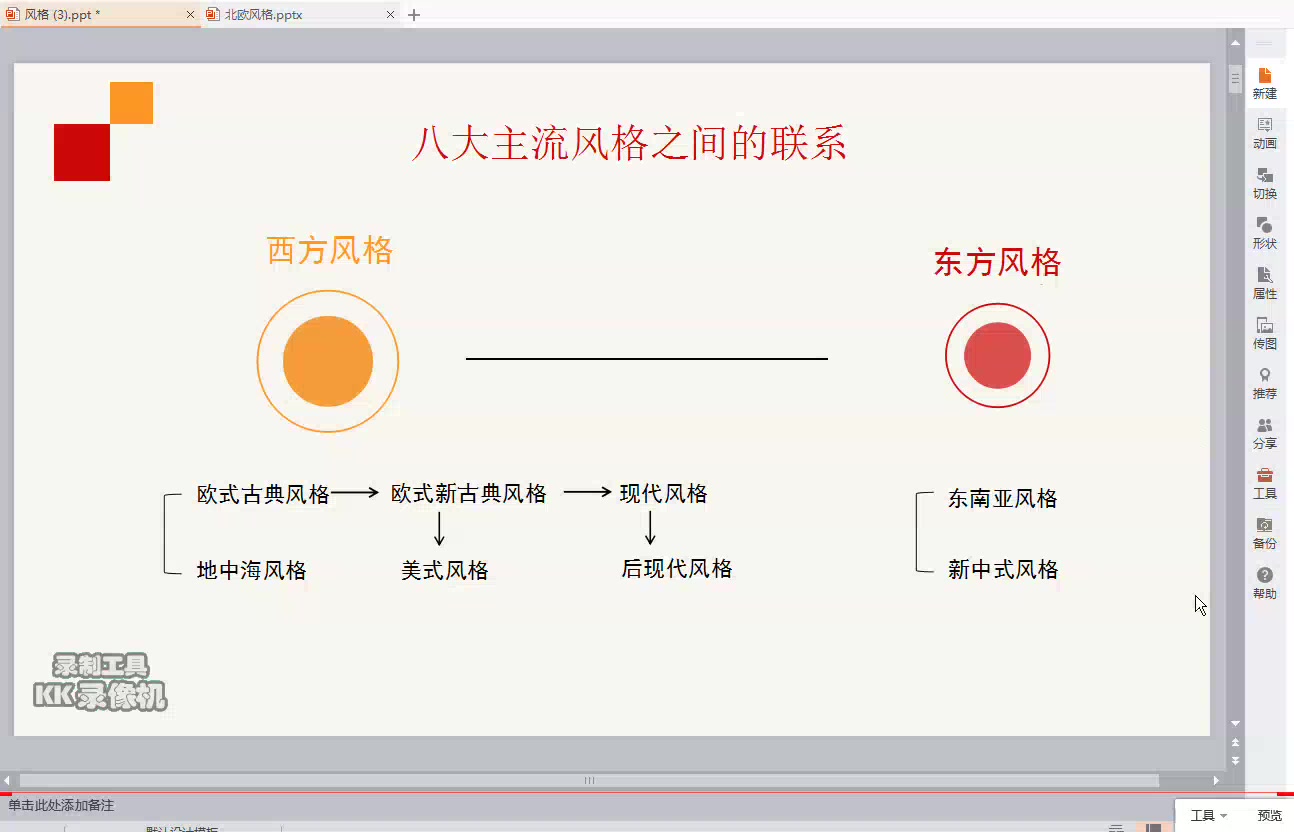The width and height of the screenshot is (1294, 832).
Task: Click horizontal scrollbar left arrow
Action: coord(7,780)
